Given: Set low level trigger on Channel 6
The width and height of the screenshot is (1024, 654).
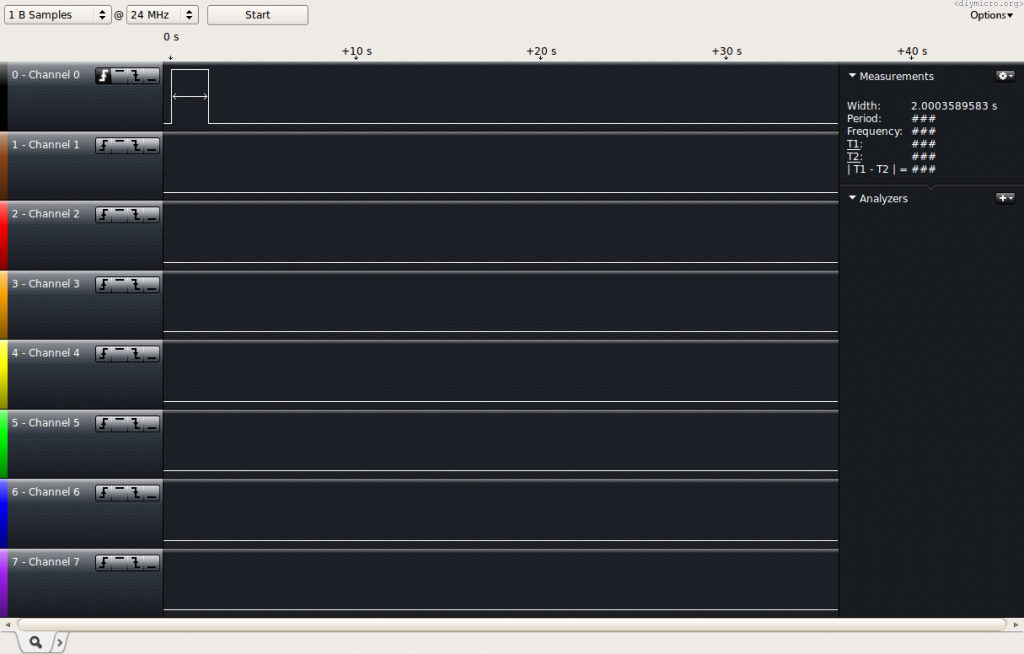Looking at the screenshot, I should coord(150,493).
